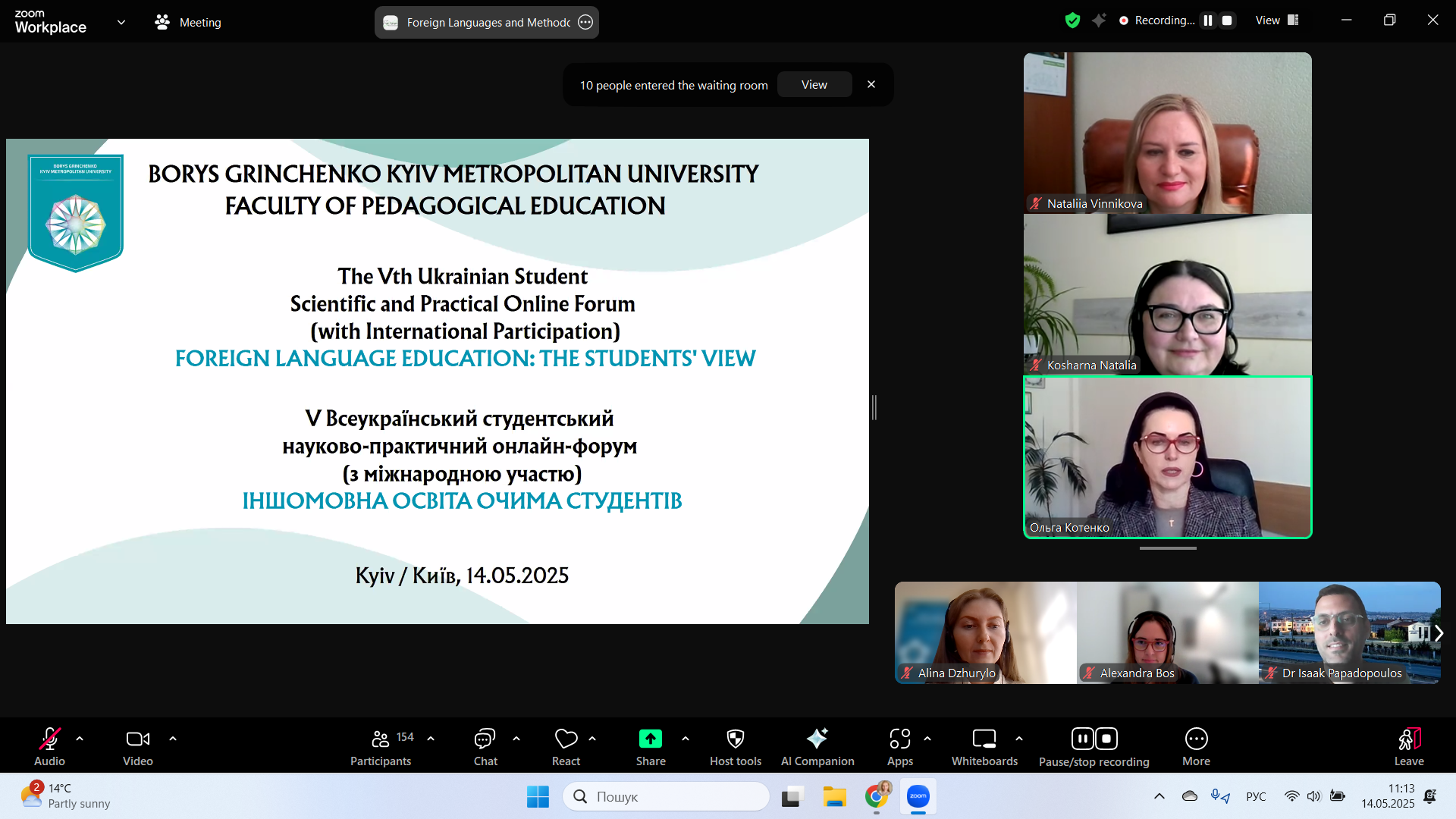The width and height of the screenshot is (1456, 819).
Task: Open the View layout menu
Action: (1277, 20)
